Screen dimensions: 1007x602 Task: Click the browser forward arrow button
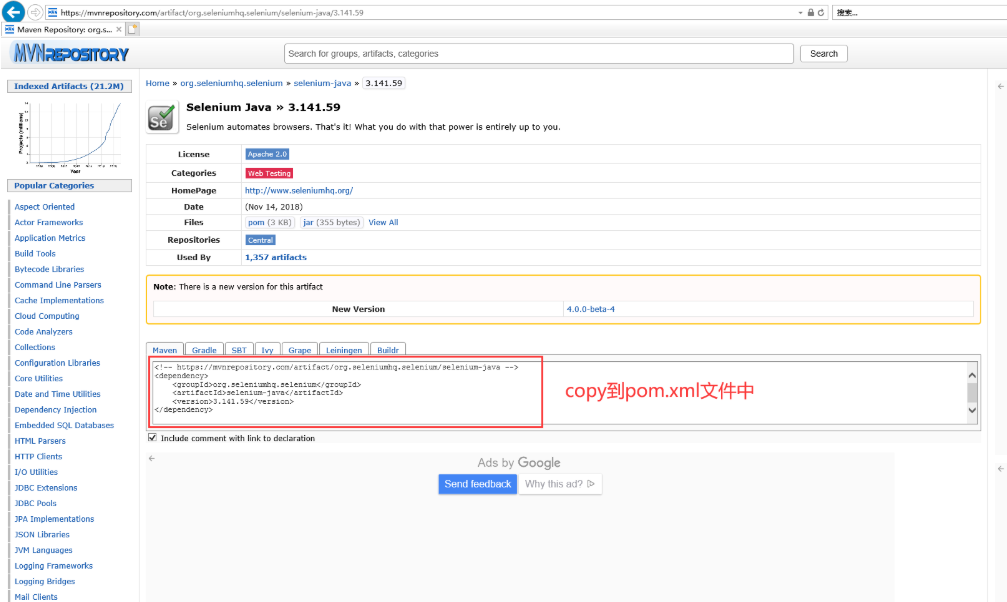coord(36,12)
